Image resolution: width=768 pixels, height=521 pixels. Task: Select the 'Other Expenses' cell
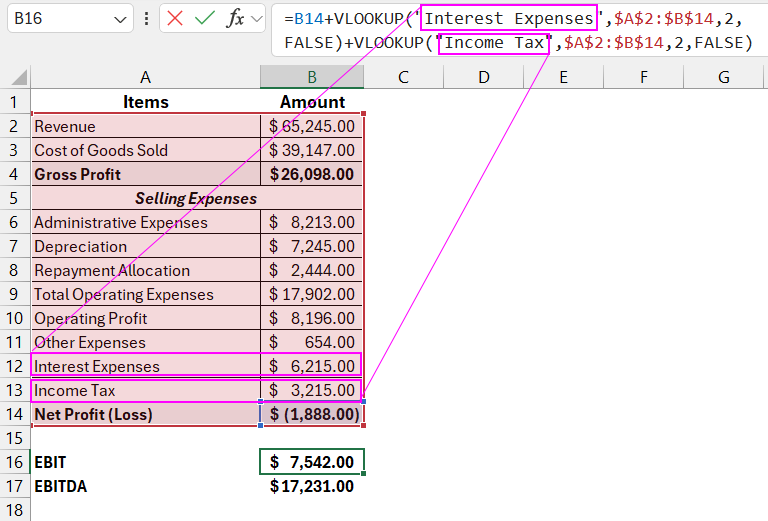pyautogui.click(x=145, y=342)
